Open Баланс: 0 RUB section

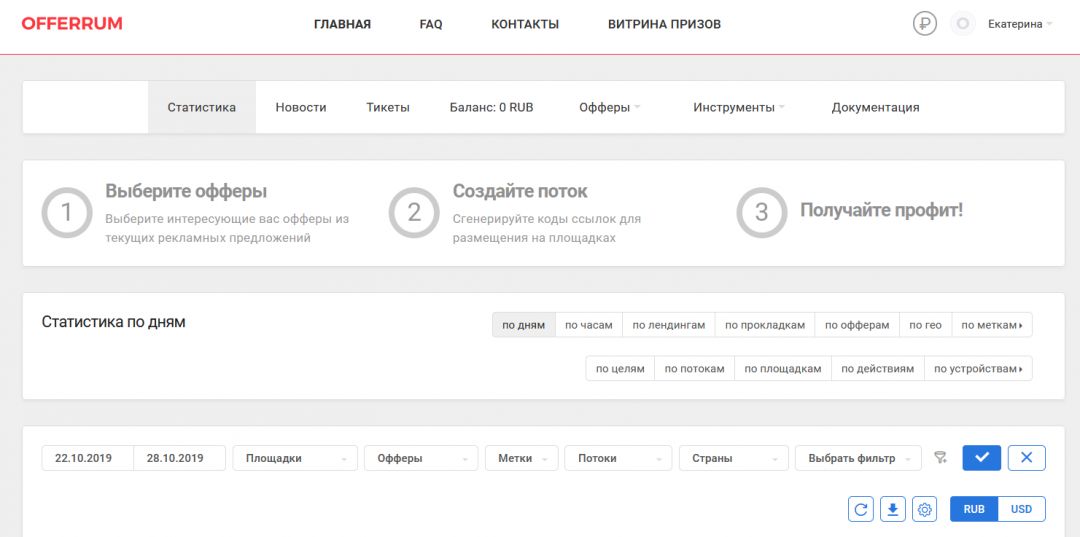tap(492, 107)
